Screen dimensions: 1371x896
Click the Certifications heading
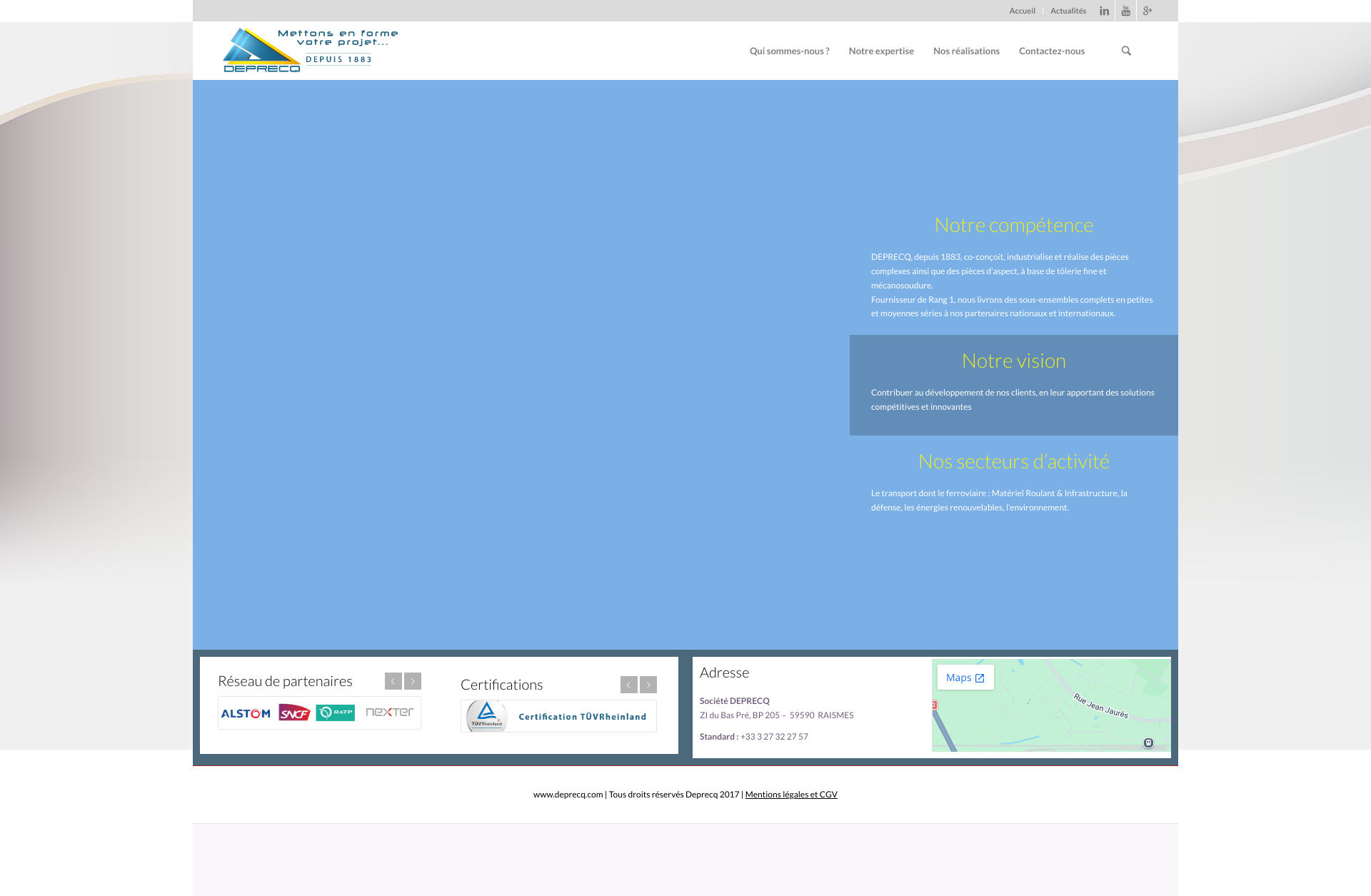502,685
